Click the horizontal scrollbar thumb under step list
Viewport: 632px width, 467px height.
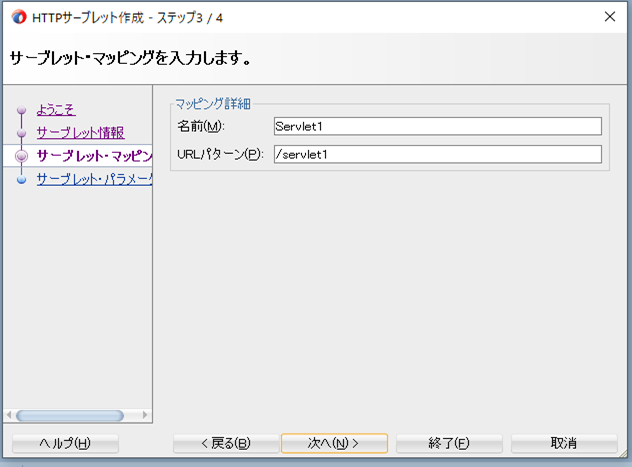coord(69,415)
